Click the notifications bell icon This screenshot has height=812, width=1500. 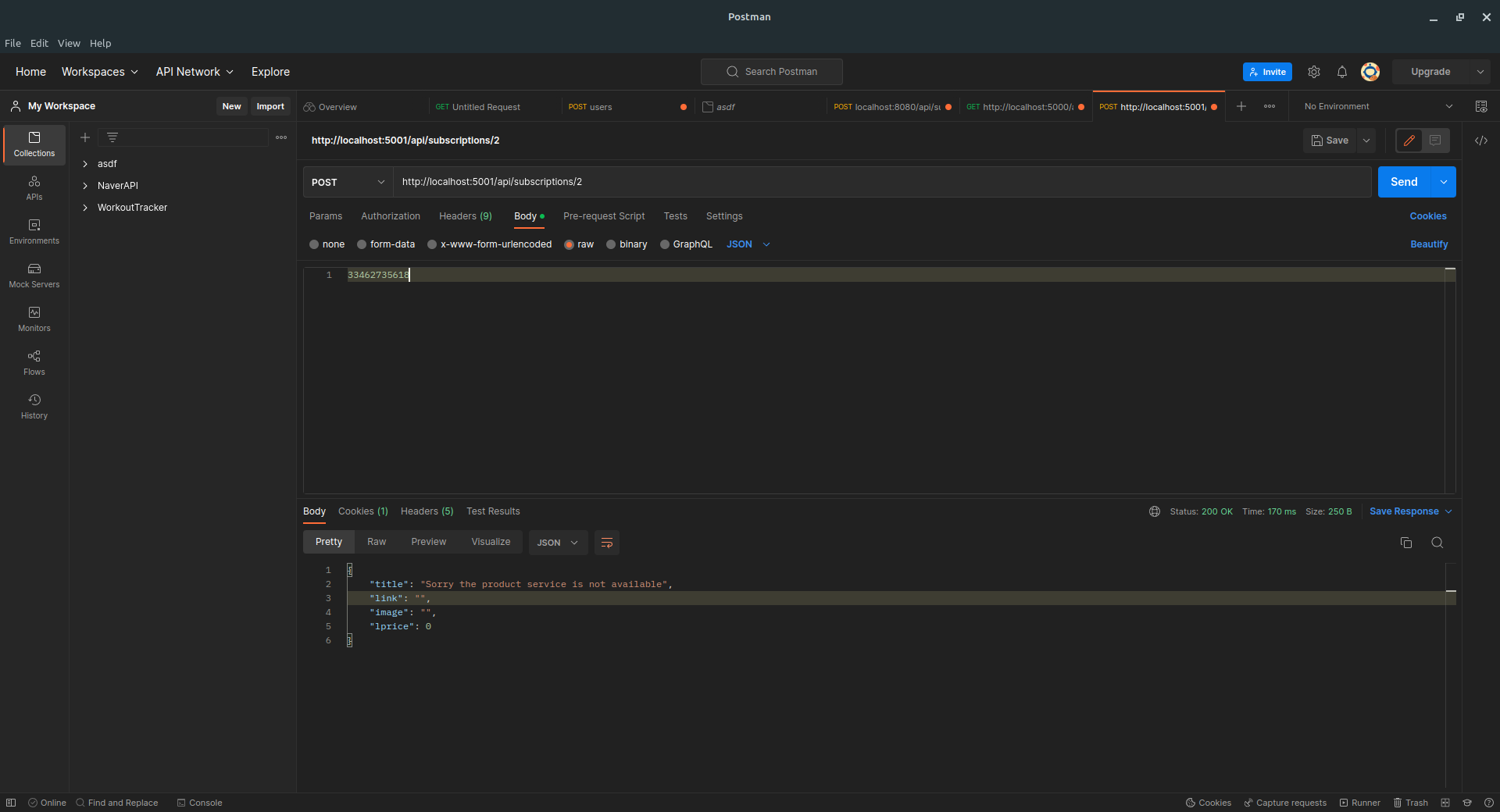(x=1341, y=72)
